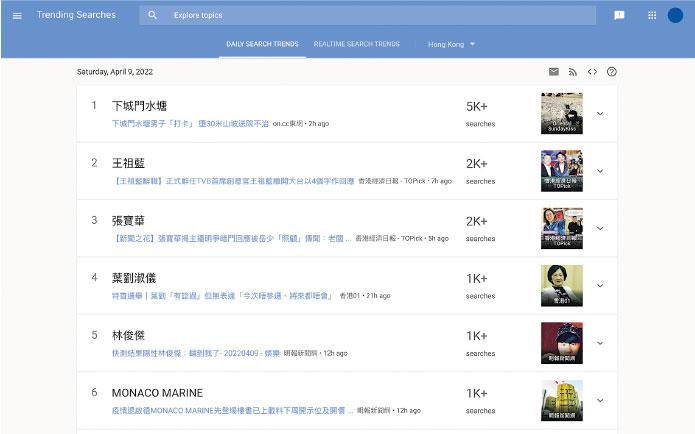Click the Trending Searches header title

pyautogui.click(x=76, y=15)
